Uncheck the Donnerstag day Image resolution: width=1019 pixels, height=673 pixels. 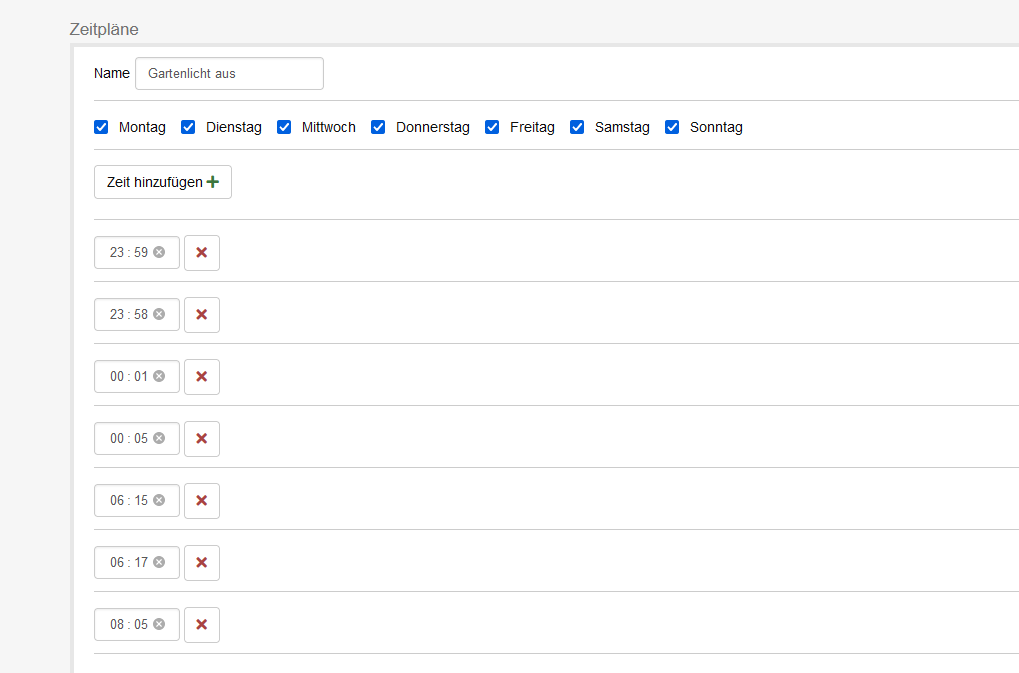378,127
